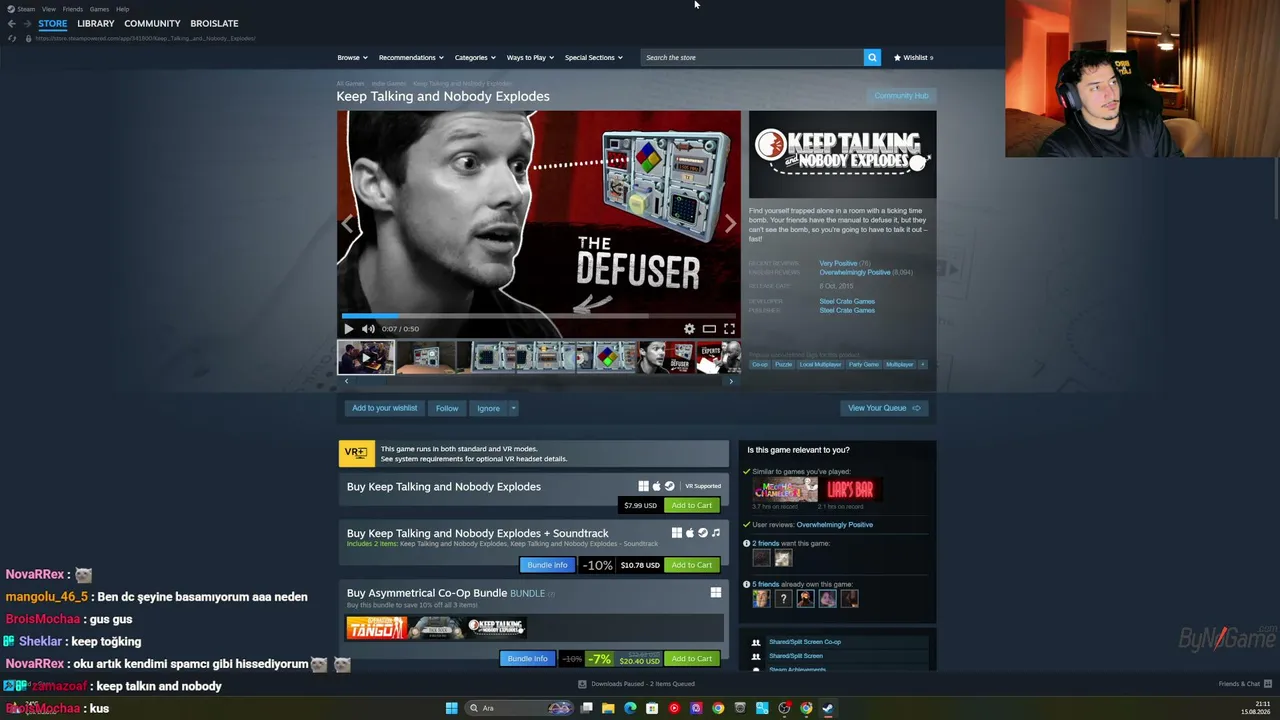Go back with the Steam back arrow

12,23
